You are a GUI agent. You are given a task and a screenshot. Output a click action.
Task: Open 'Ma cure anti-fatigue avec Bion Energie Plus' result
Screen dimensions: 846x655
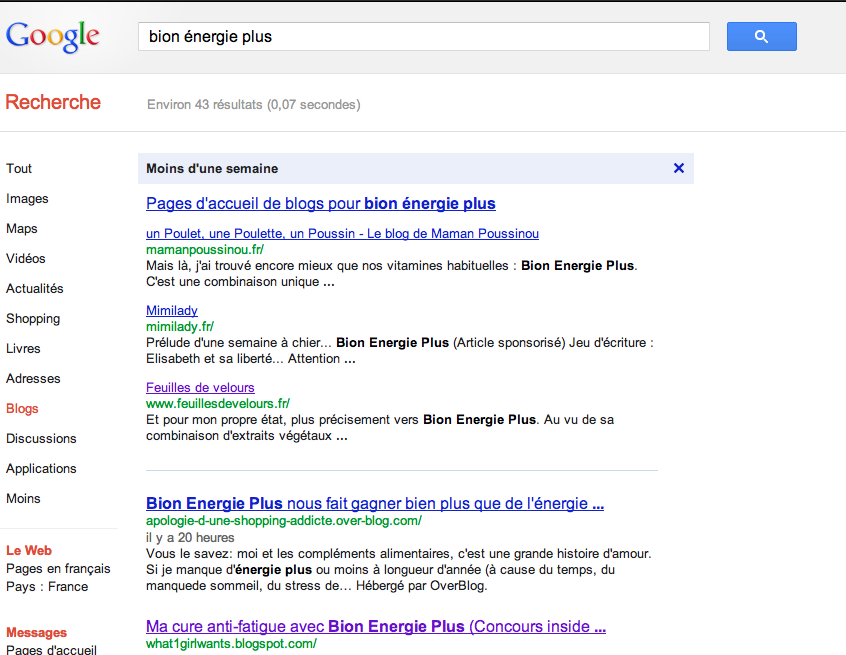[x=376, y=626]
